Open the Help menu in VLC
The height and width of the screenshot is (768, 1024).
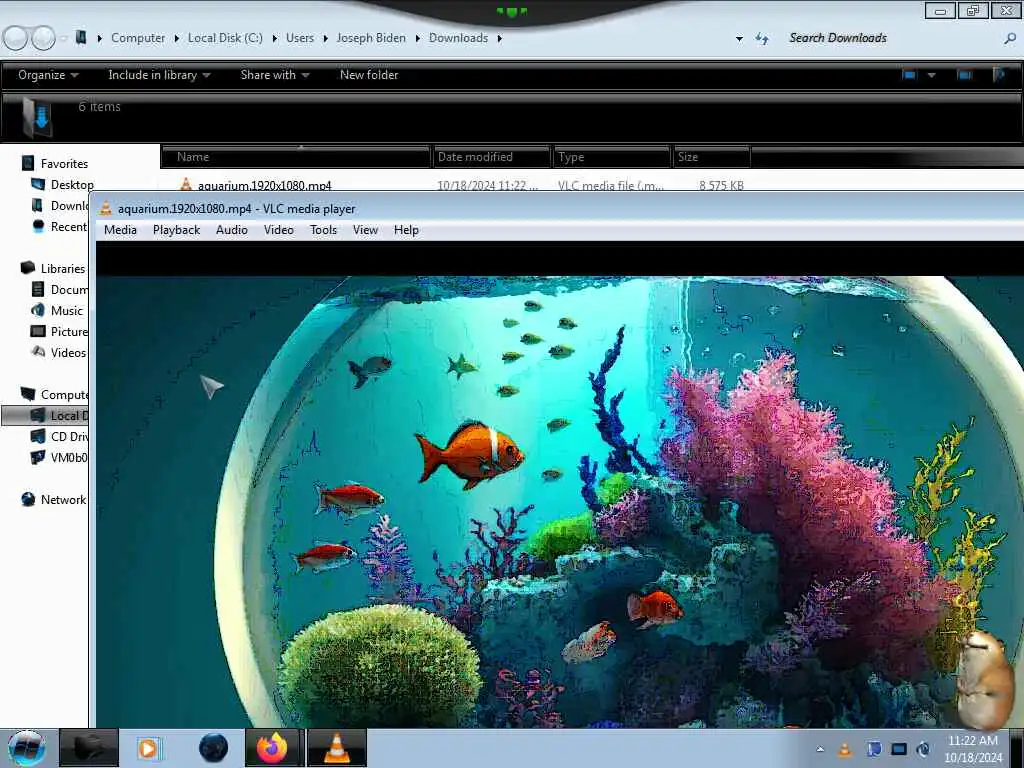(x=406, y=230)
